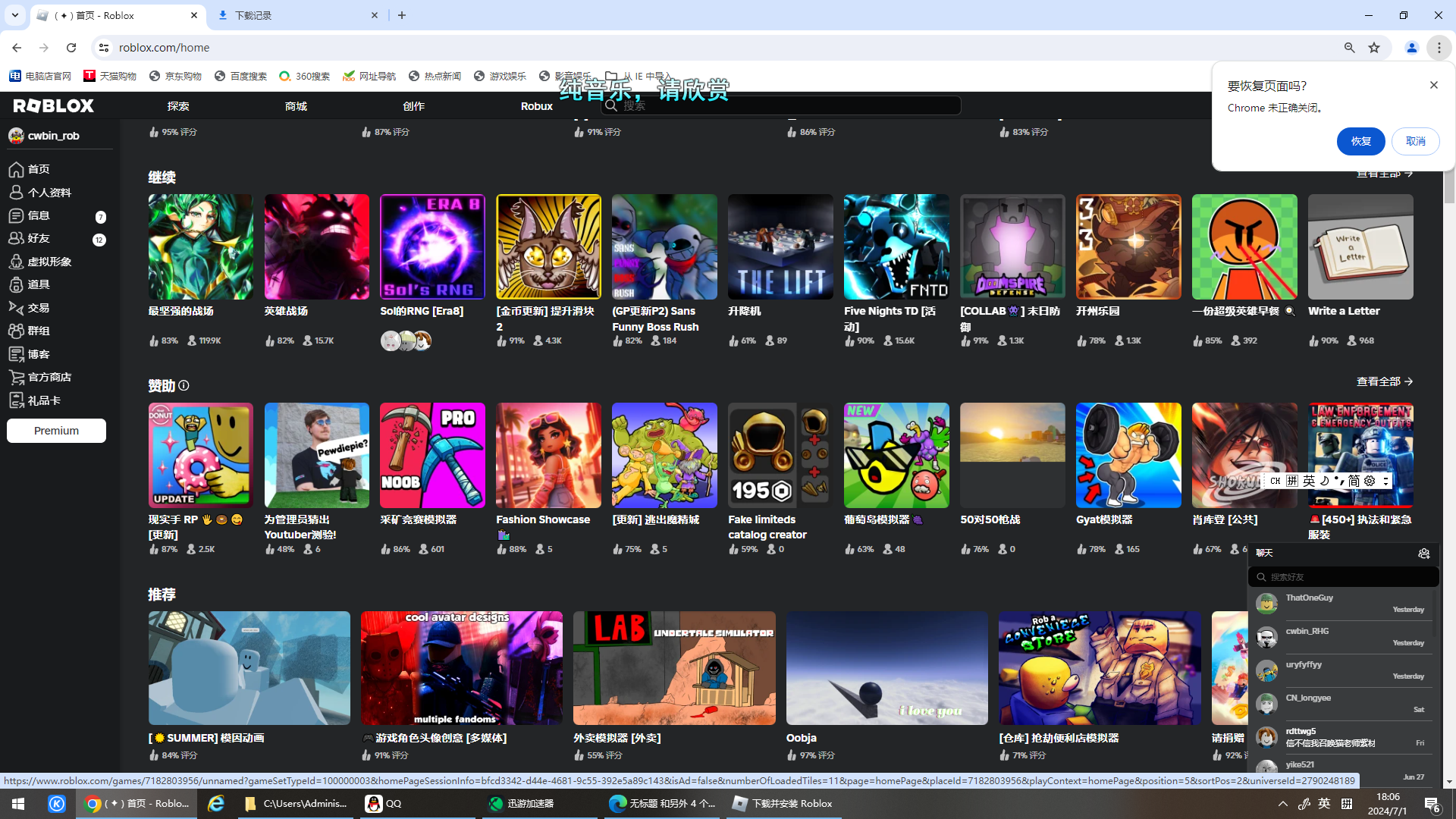Open 下载并安装 Roblox taskbar window
Image resolution: width=1456 pixels, height=819 pixels.
[783, 804]
